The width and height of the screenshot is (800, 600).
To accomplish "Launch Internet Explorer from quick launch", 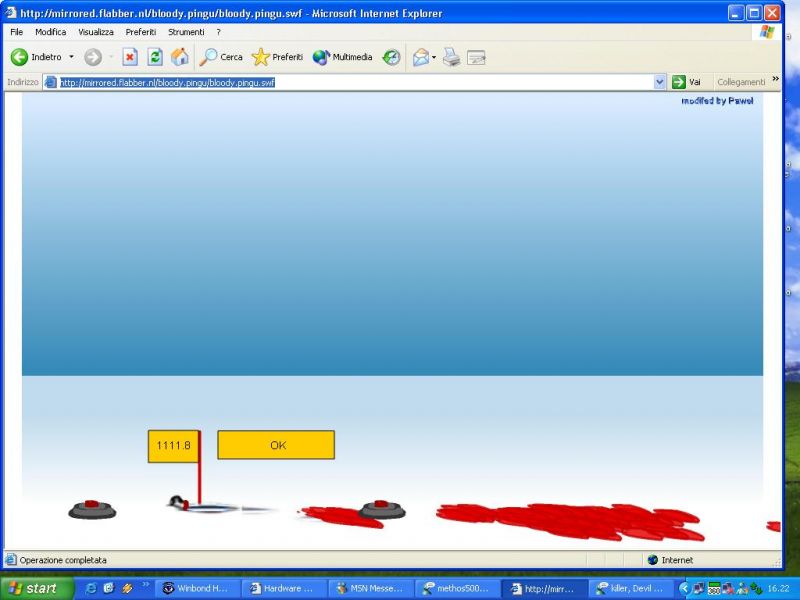I will [x=91, y=588].
